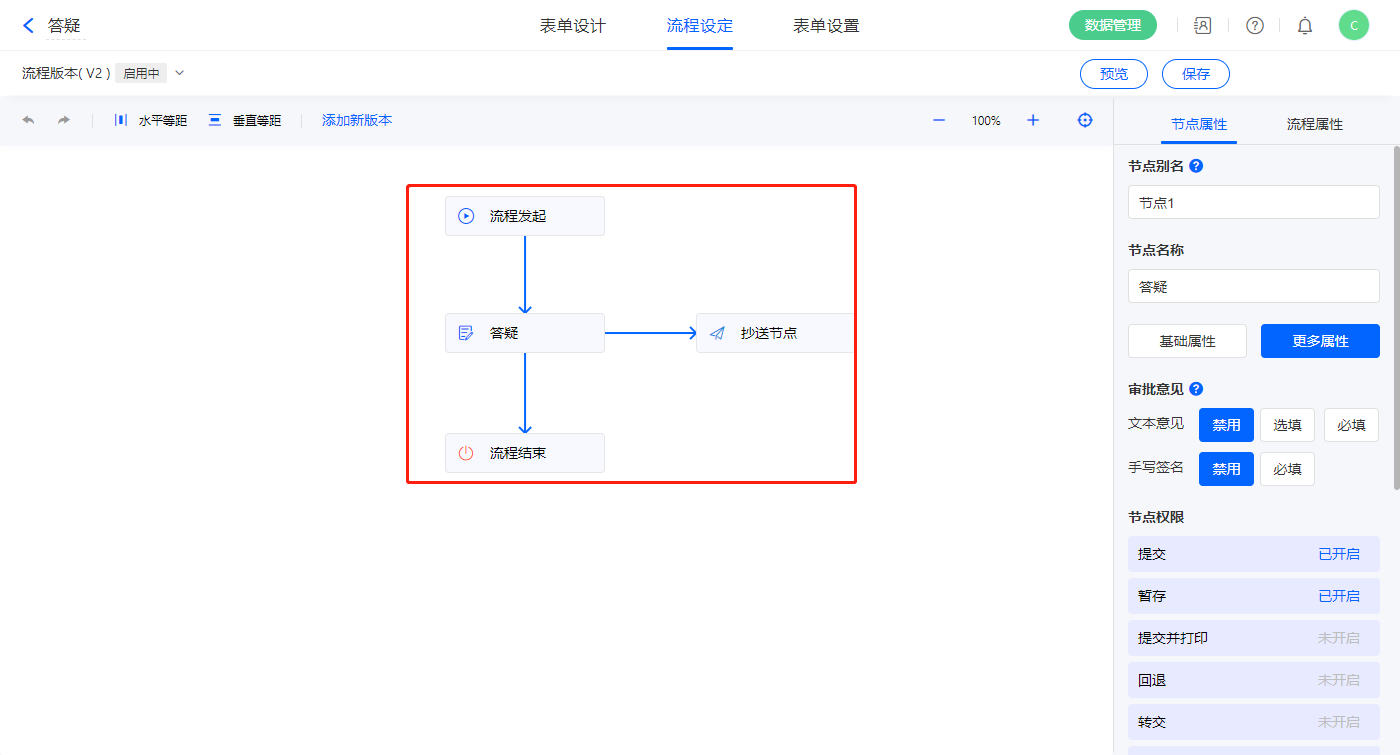Click the horizontal equal spacing icon
1400x755 pixels.
coord(121,120)
